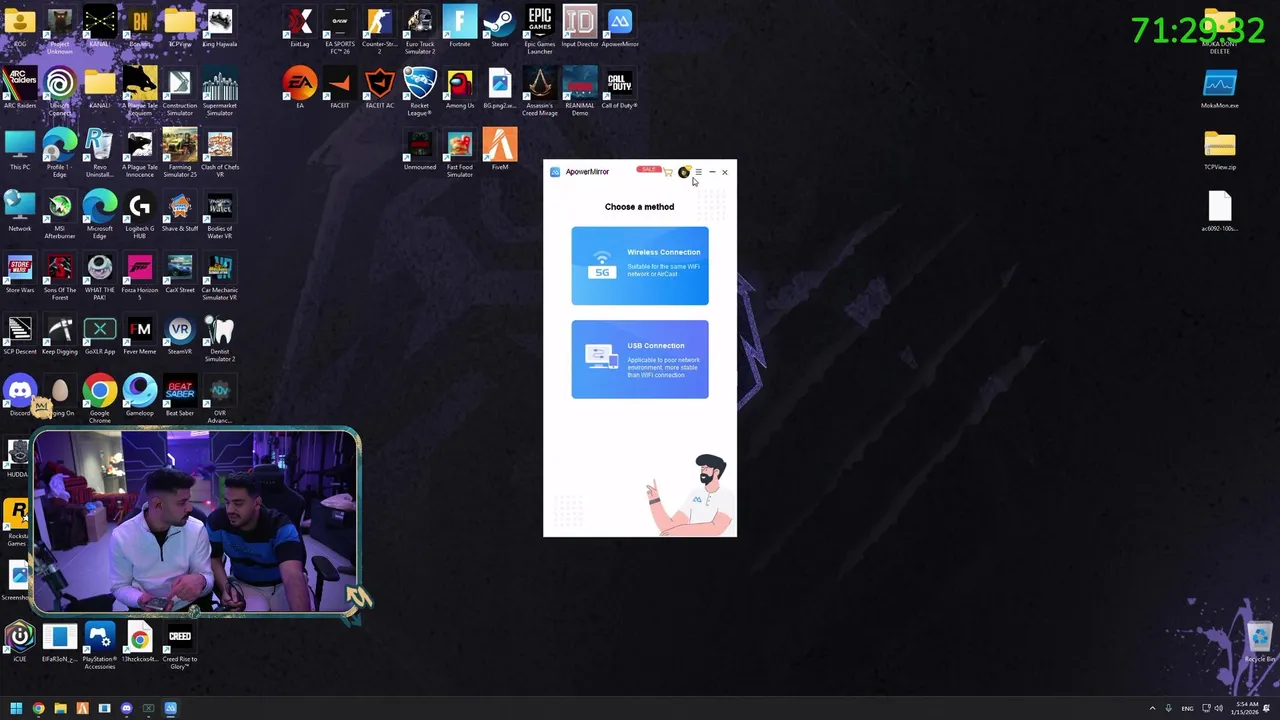Image resolution: width=1280 pixels, height=720 pixels.
Task: Click the ENG language indicator in tray
Action: (x=1188, y=708)
